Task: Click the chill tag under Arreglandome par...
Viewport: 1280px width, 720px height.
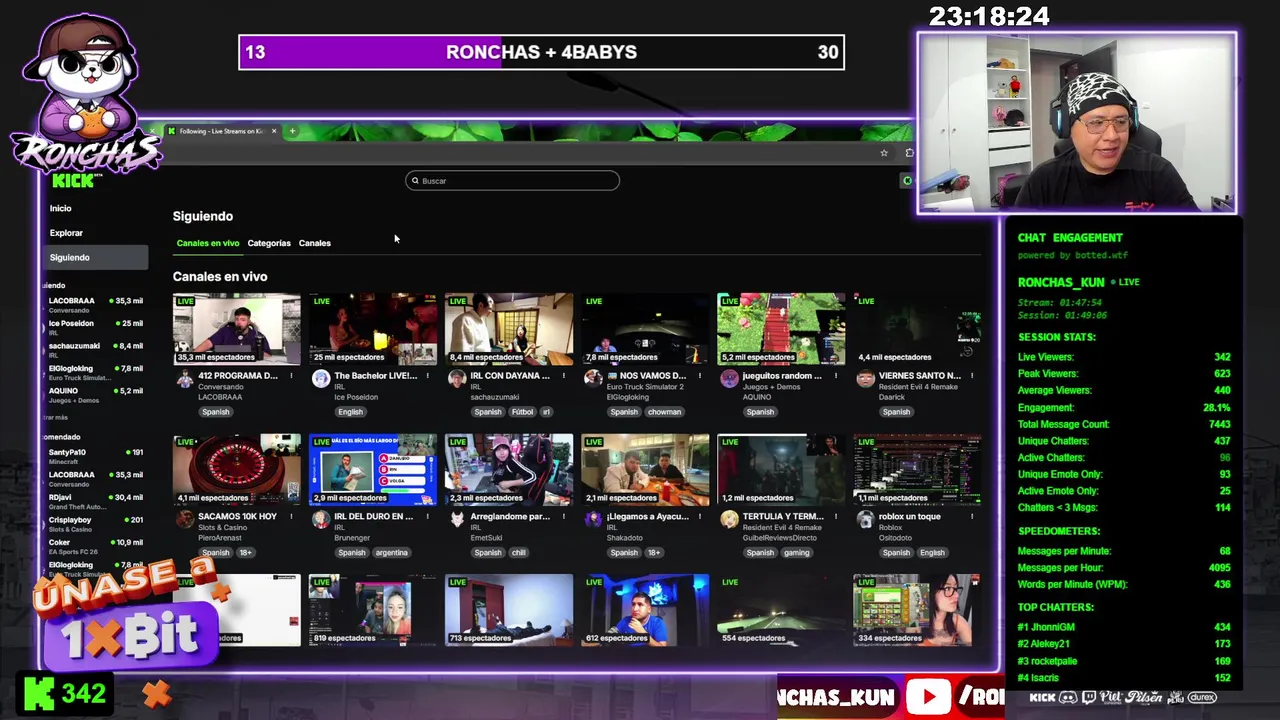Action: coord(518,552)
